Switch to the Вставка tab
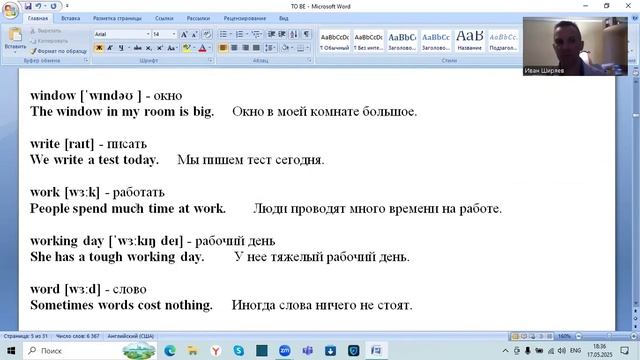The image size is (640, 360). (x=70, y=18)
